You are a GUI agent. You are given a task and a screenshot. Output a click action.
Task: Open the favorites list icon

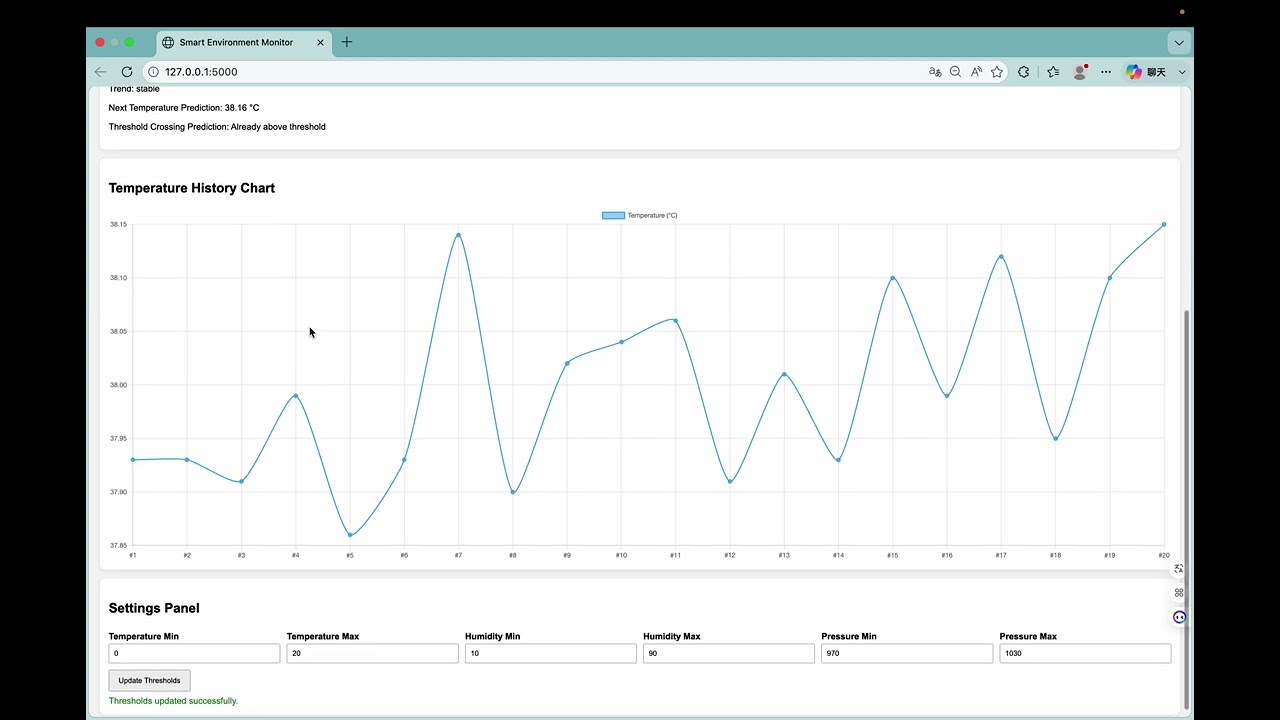(x=1053, y=72)
